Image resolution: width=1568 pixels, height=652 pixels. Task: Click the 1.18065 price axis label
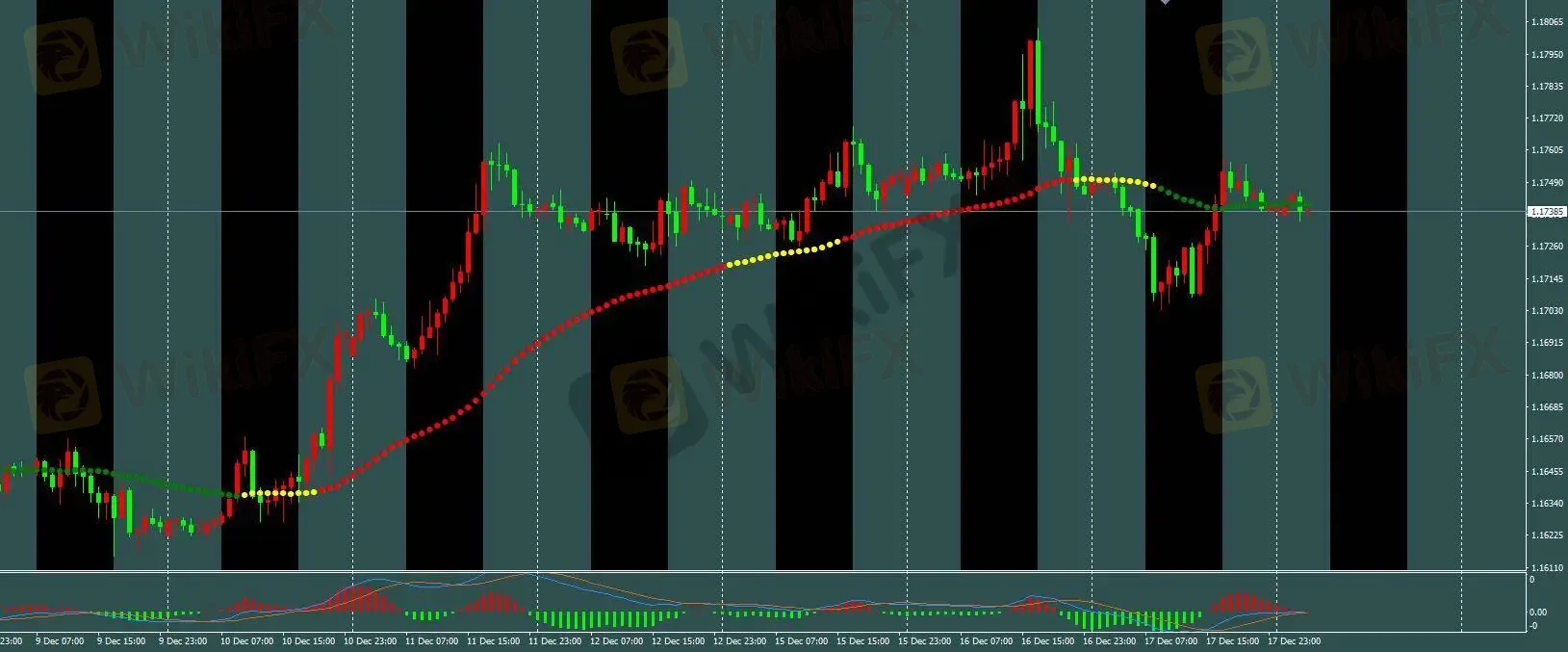[x=1546, y=22]
